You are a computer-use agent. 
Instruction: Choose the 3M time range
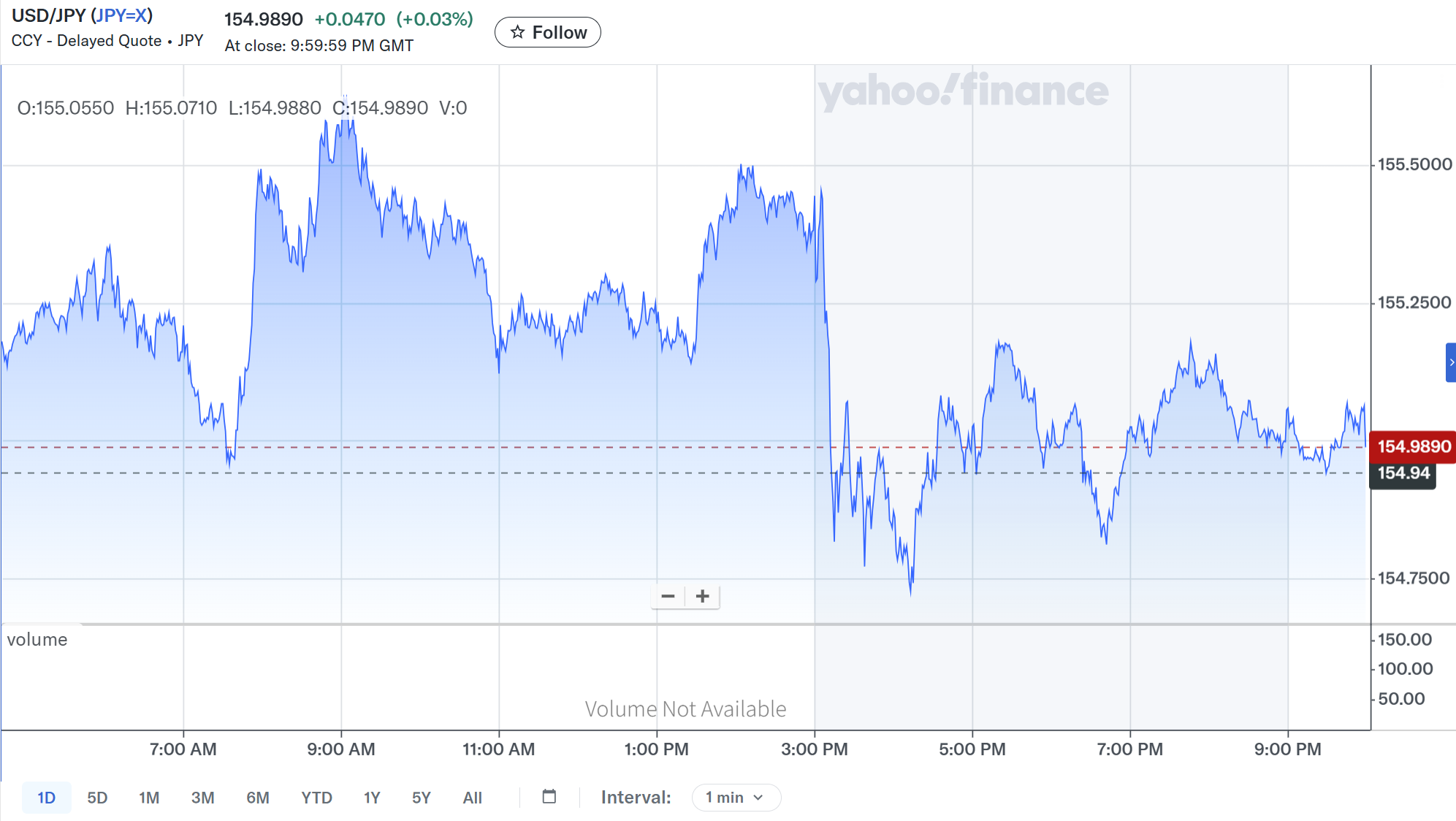click(x=202, y=798)
